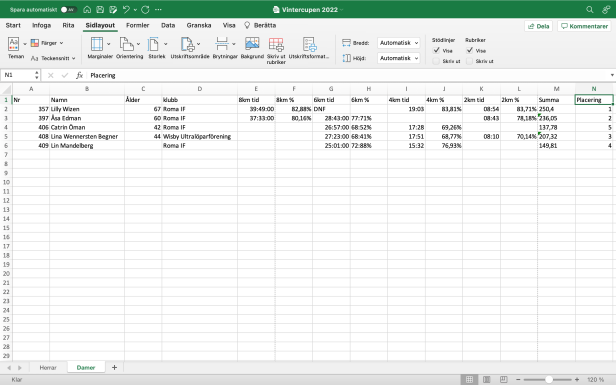Open the Marginaler margins tool
The width and height of the screenshot is (616, 385).
pos(100,48)
